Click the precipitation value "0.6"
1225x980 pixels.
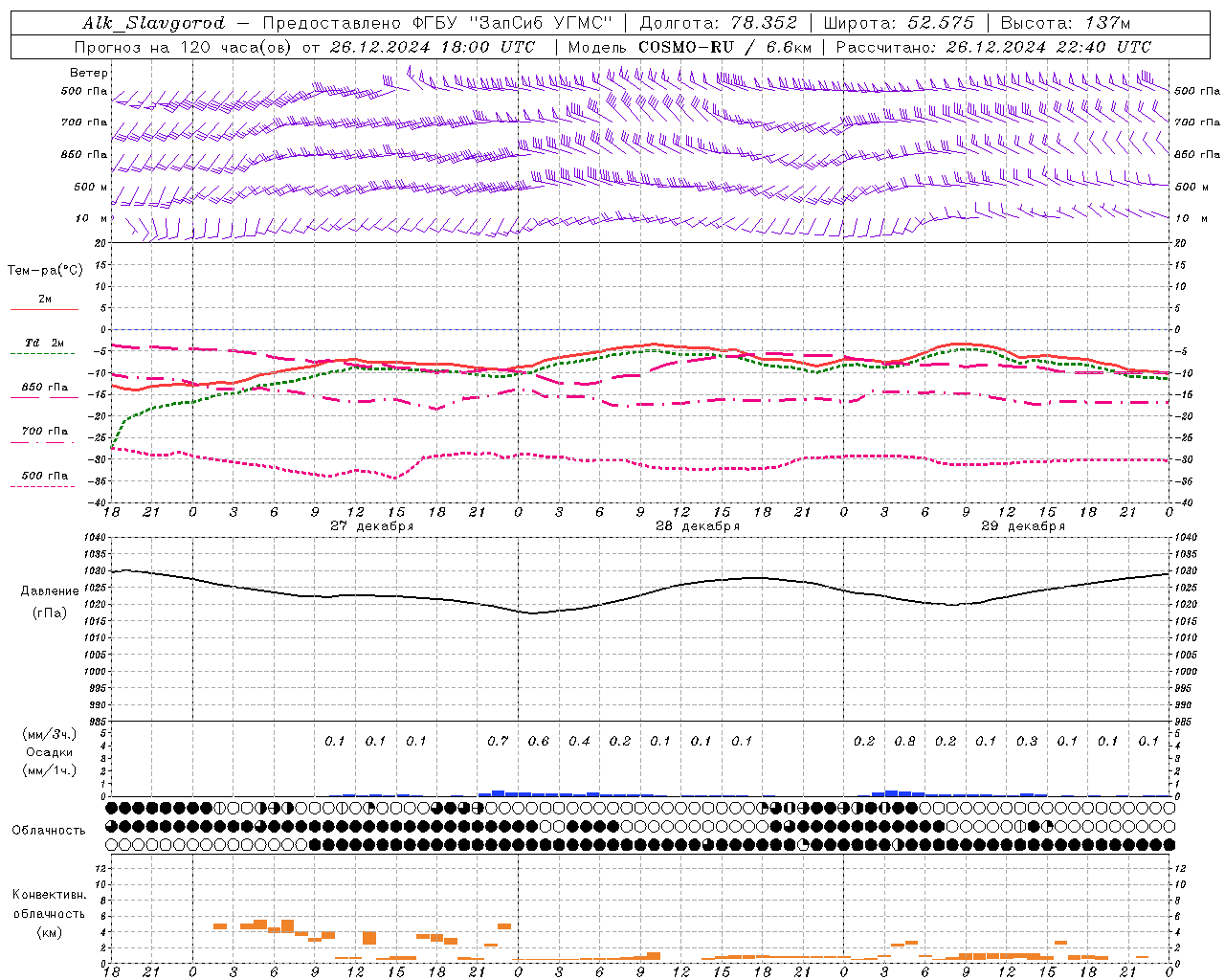coord(539,742)
